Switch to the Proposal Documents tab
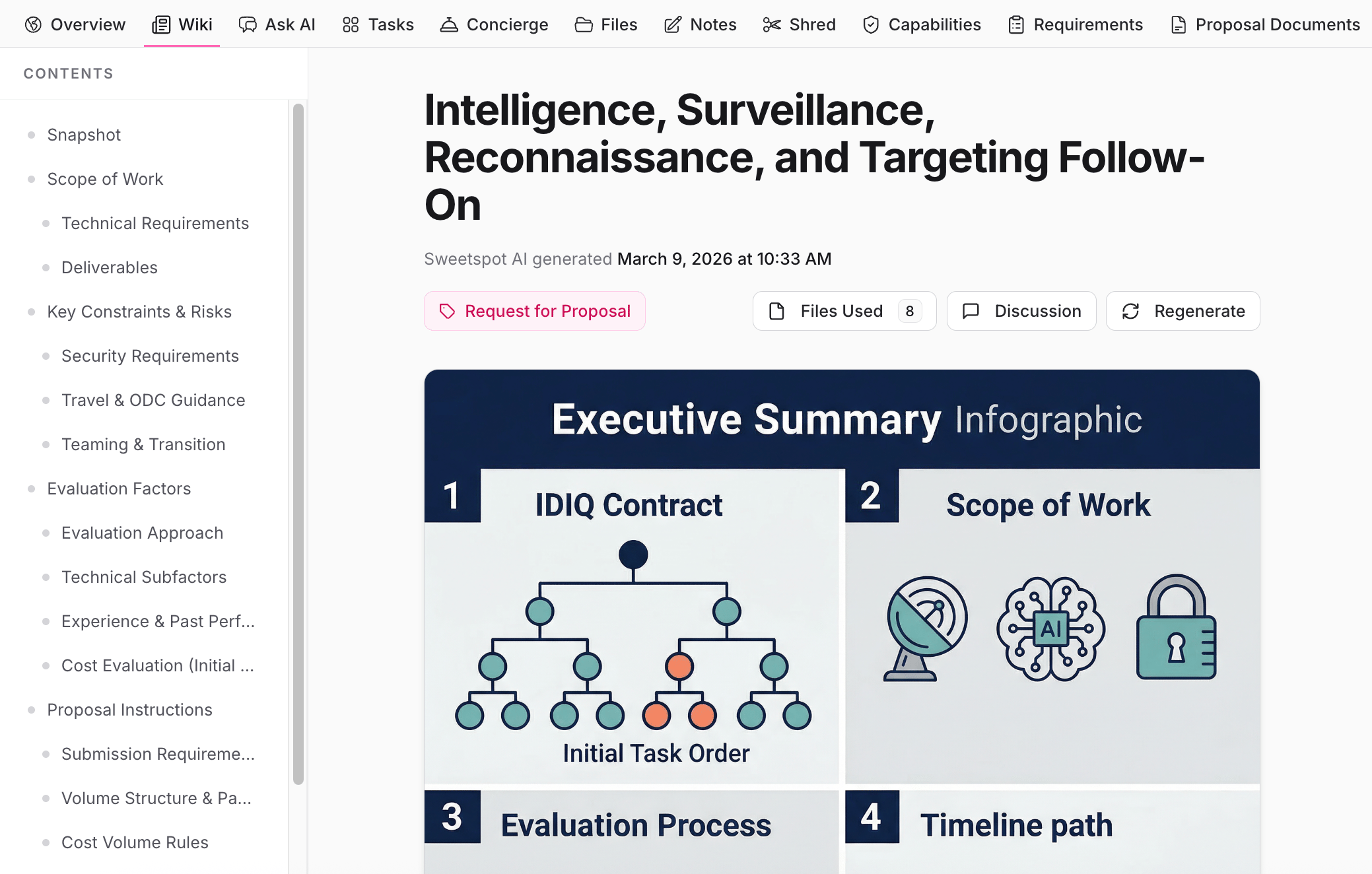This screenshot has height=874, width=1372. [x=1265, y=24]
